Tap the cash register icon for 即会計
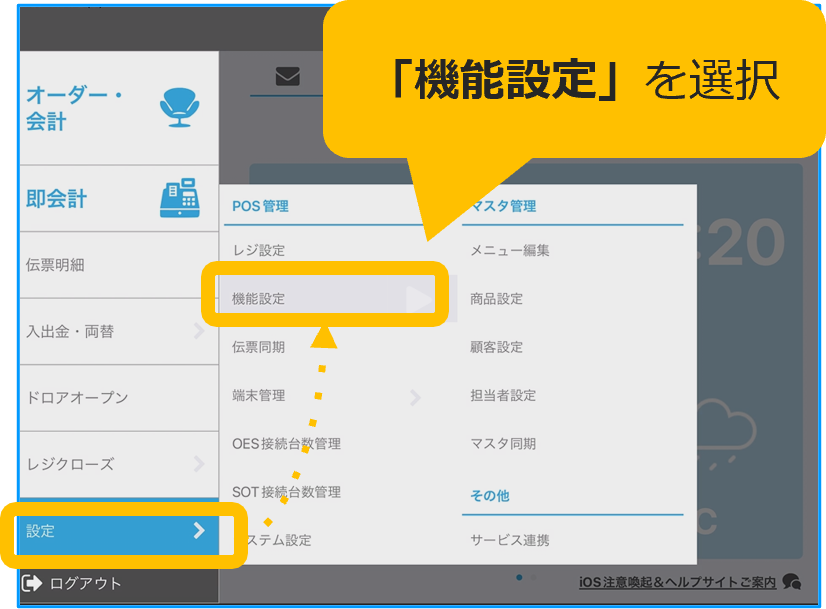Viewport: 826px width, 609px height. pyautogui.click(x=180, y=198)
